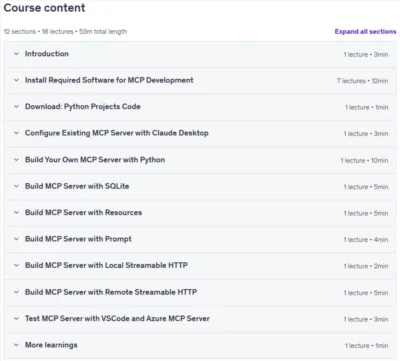Toggle chevron for Build Your Own MCP Server
The height and width of the screenshot is (361, 400).
(16, 160)
